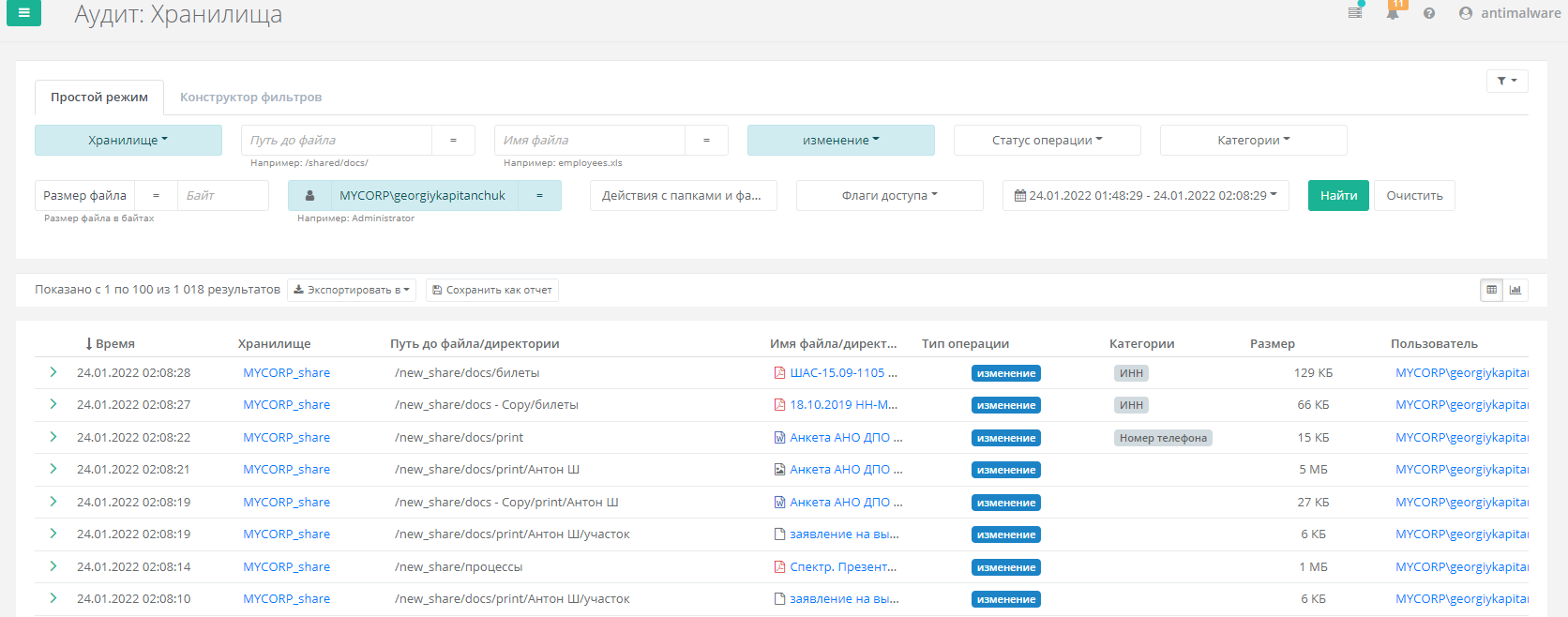Switch to chart view icon
This screenshot has width=1568, height=617.
click(1515, 290)
